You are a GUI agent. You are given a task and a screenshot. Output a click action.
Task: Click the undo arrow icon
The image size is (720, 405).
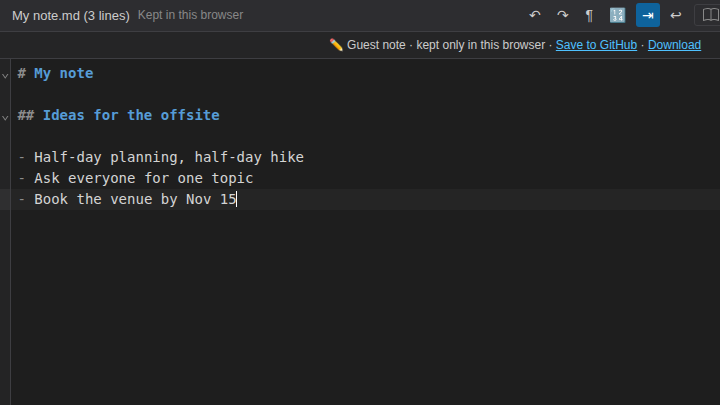pos(534,15)
